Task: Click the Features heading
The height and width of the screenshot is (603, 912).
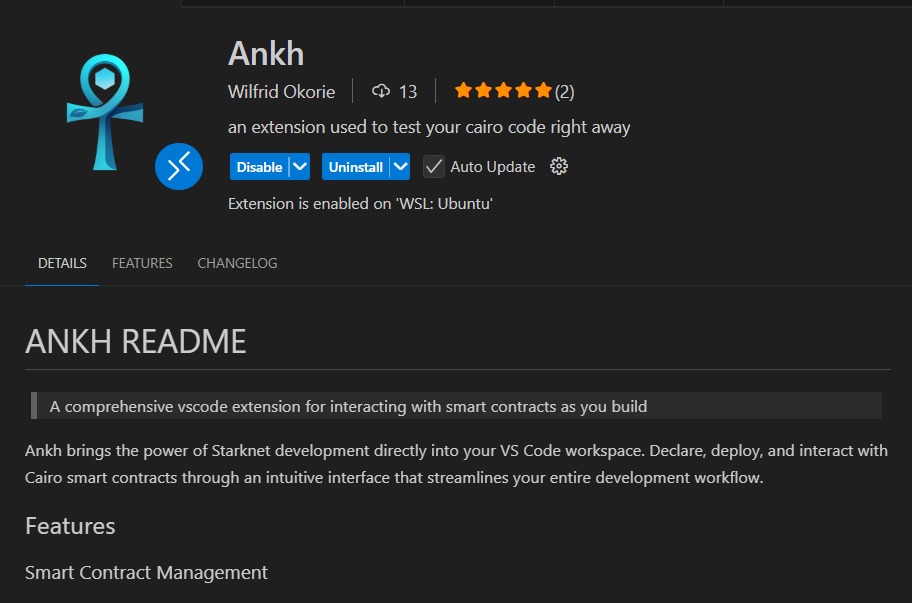Action: (70, 526)
